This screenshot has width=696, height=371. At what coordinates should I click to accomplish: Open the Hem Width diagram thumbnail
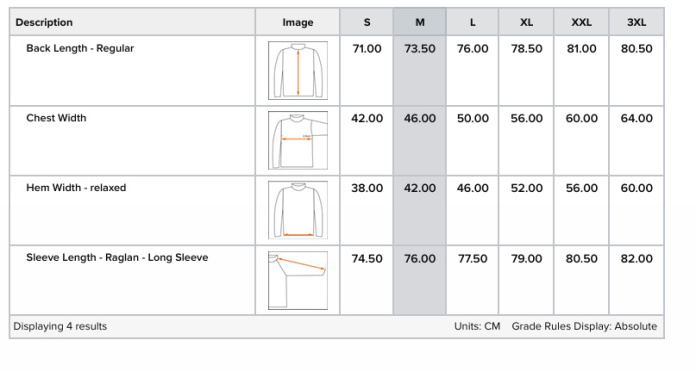[x=298, y=210]
